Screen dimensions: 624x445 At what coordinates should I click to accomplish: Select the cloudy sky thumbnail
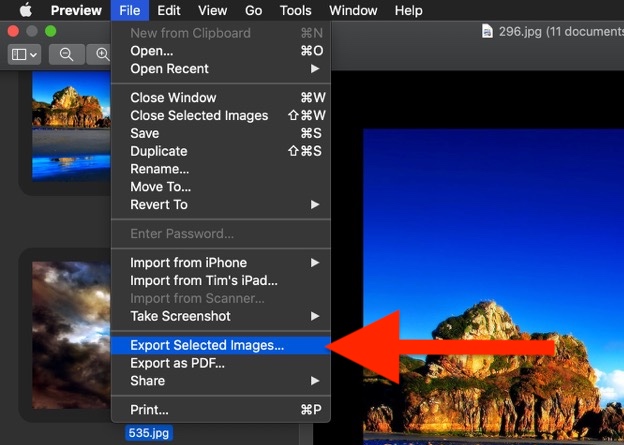click(69, 335)
